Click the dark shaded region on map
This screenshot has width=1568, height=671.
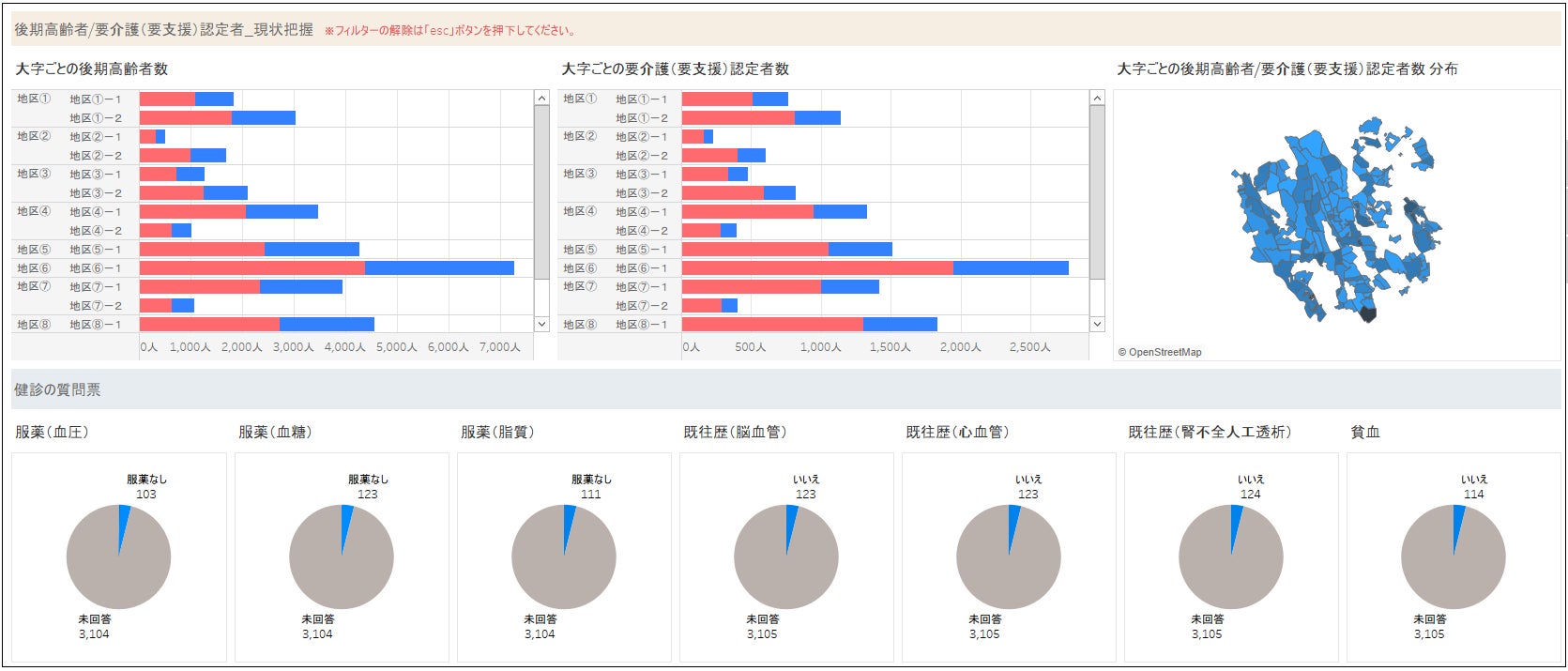(x=1367, y=315)
